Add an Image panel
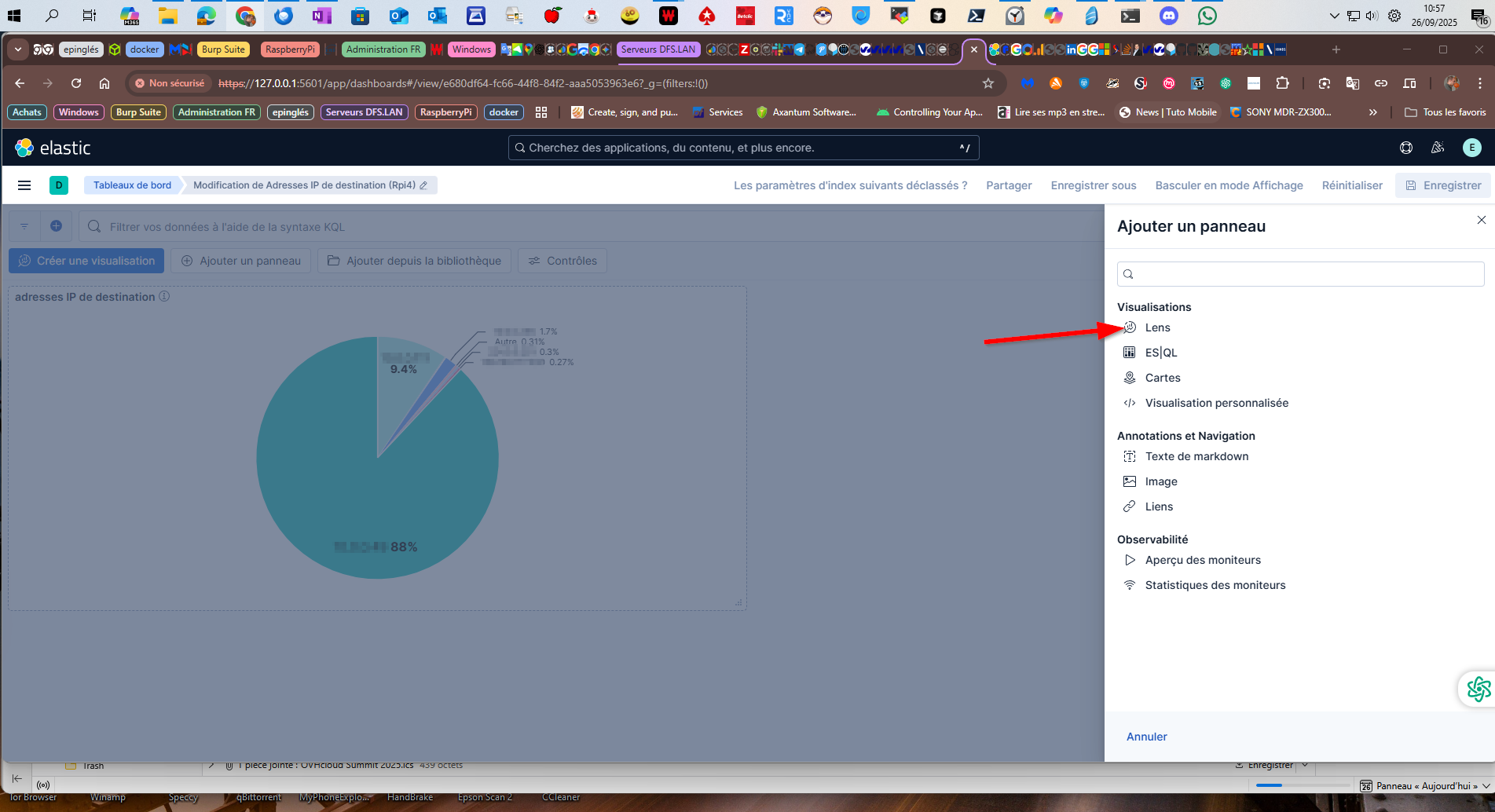Viewport: 1495px width, 812px height. tap(1160, 481)
